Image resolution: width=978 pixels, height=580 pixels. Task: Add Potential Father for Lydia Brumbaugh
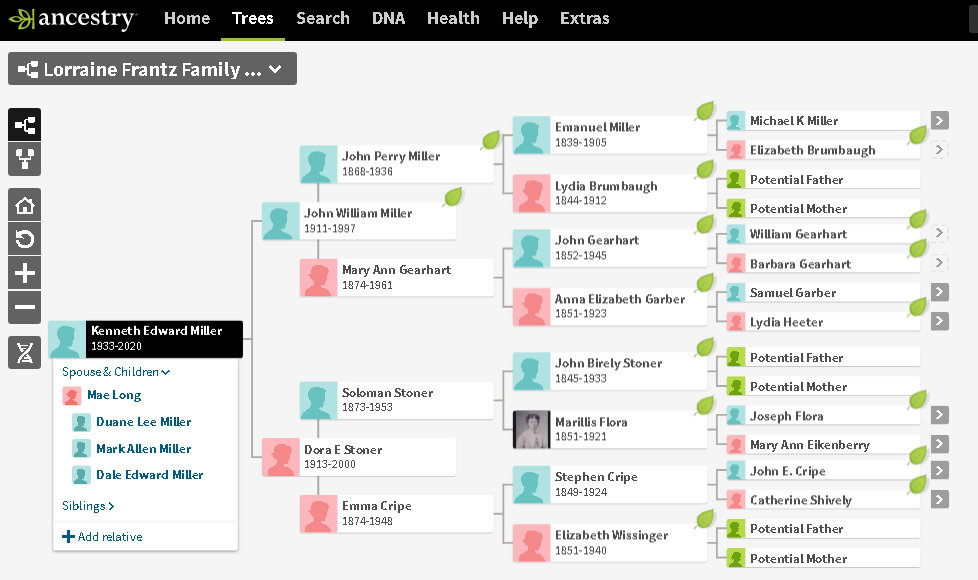pos(796,180)
